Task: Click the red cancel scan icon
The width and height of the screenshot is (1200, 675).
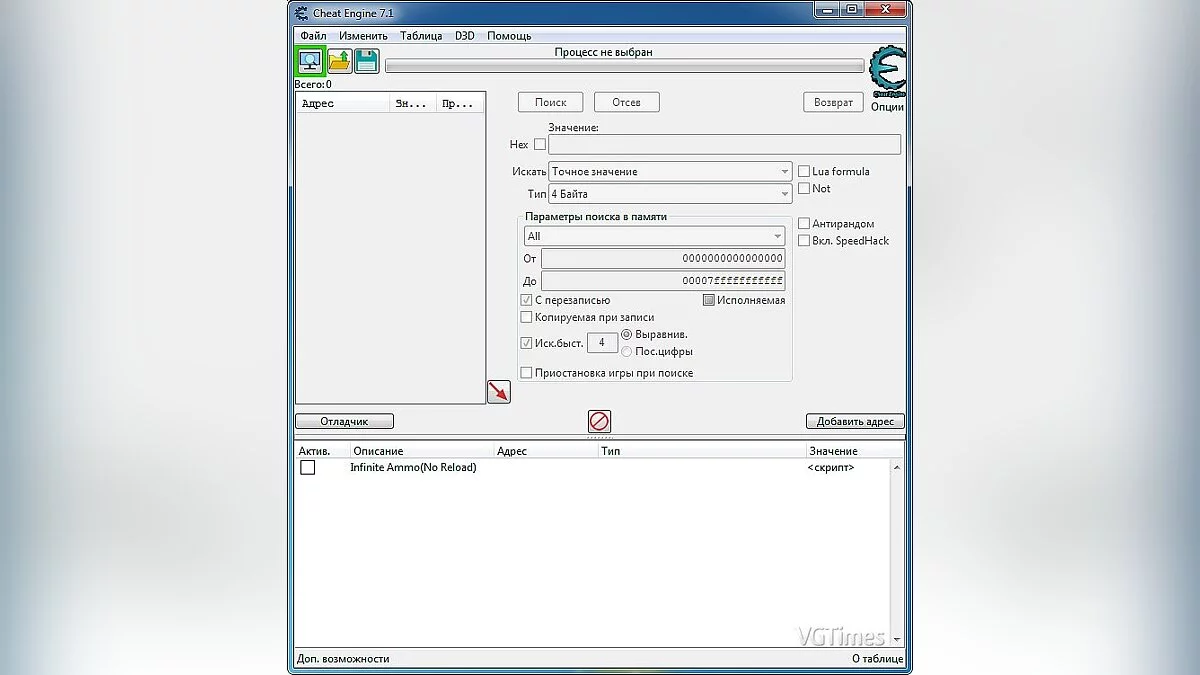Action: pos(598,421)
